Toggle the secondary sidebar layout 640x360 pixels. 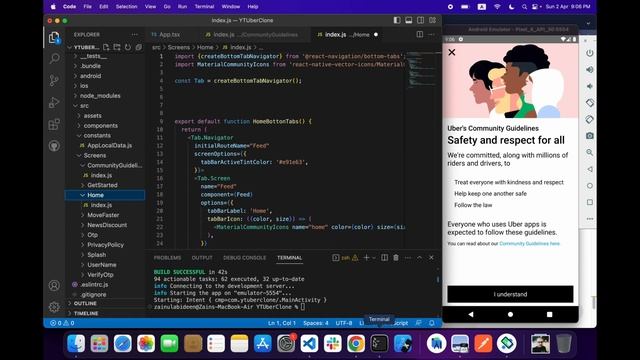tap(420, 20)
